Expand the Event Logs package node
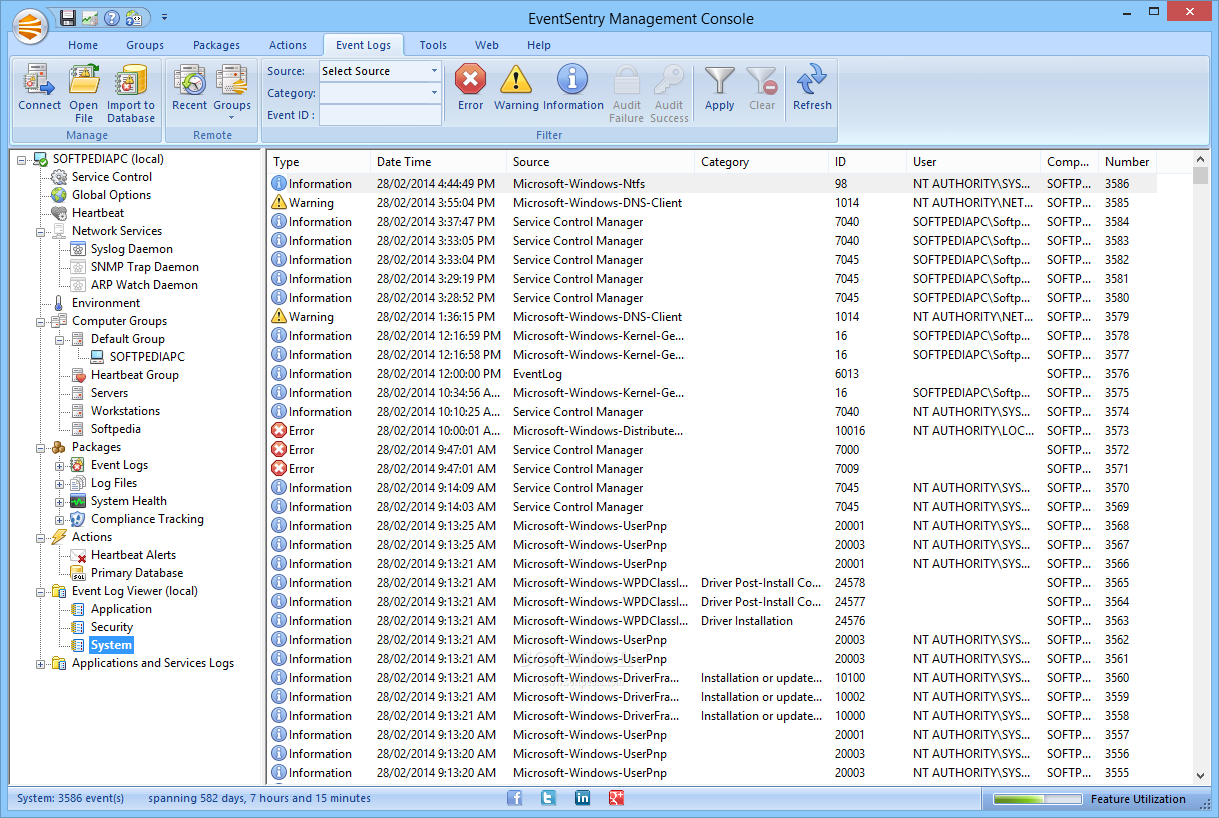Image resolution: width=1219 pixels, height=818 pixels. tap(60, 465)
